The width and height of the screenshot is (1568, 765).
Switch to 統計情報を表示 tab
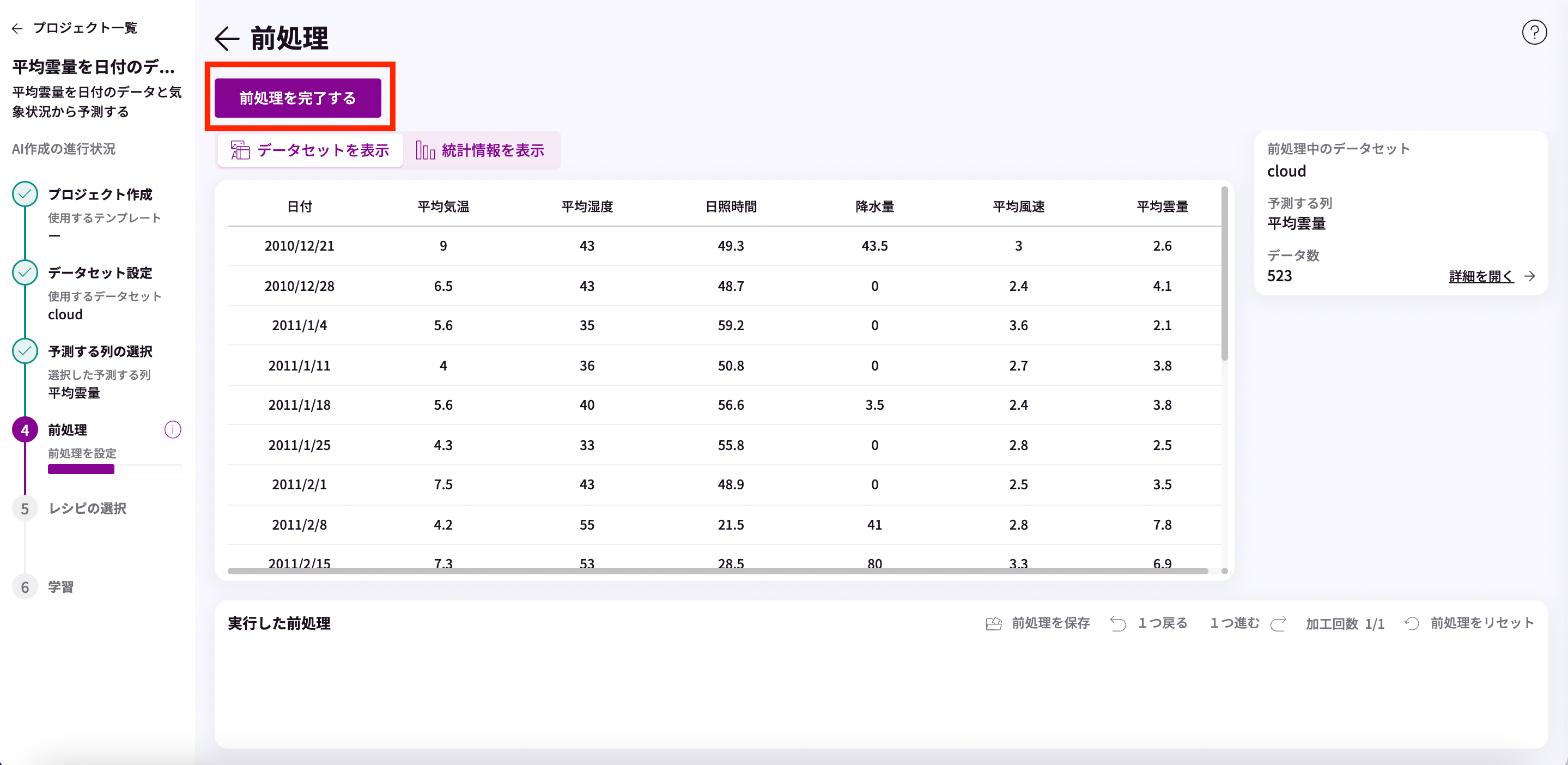click(x=480, y=150)
